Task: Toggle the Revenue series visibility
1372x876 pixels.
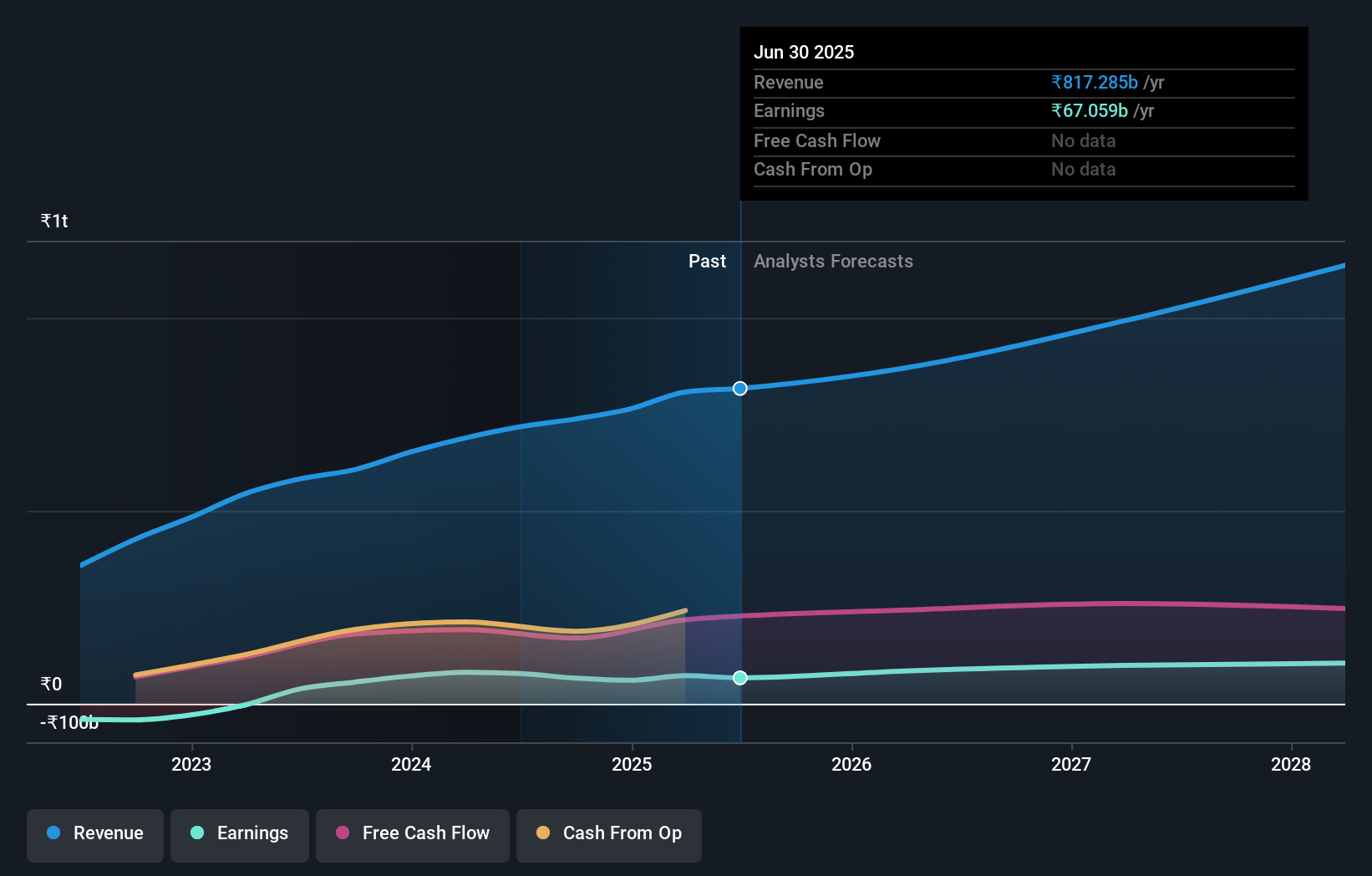Action: [94, 835]
